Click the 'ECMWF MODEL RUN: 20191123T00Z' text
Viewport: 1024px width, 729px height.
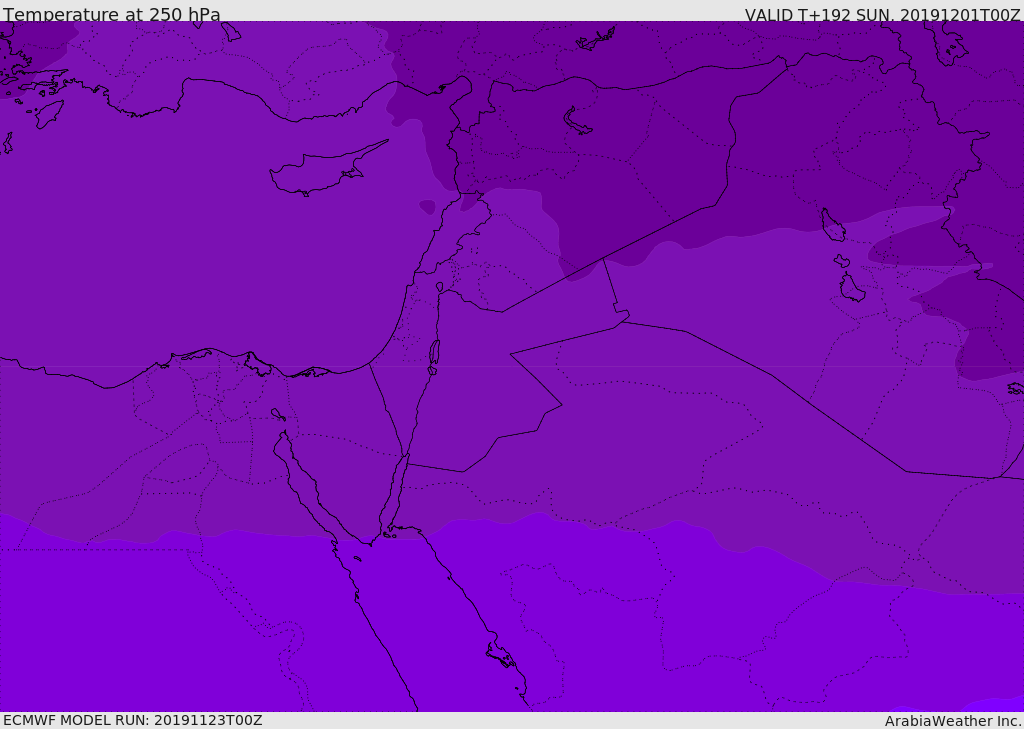click(133, 720)
